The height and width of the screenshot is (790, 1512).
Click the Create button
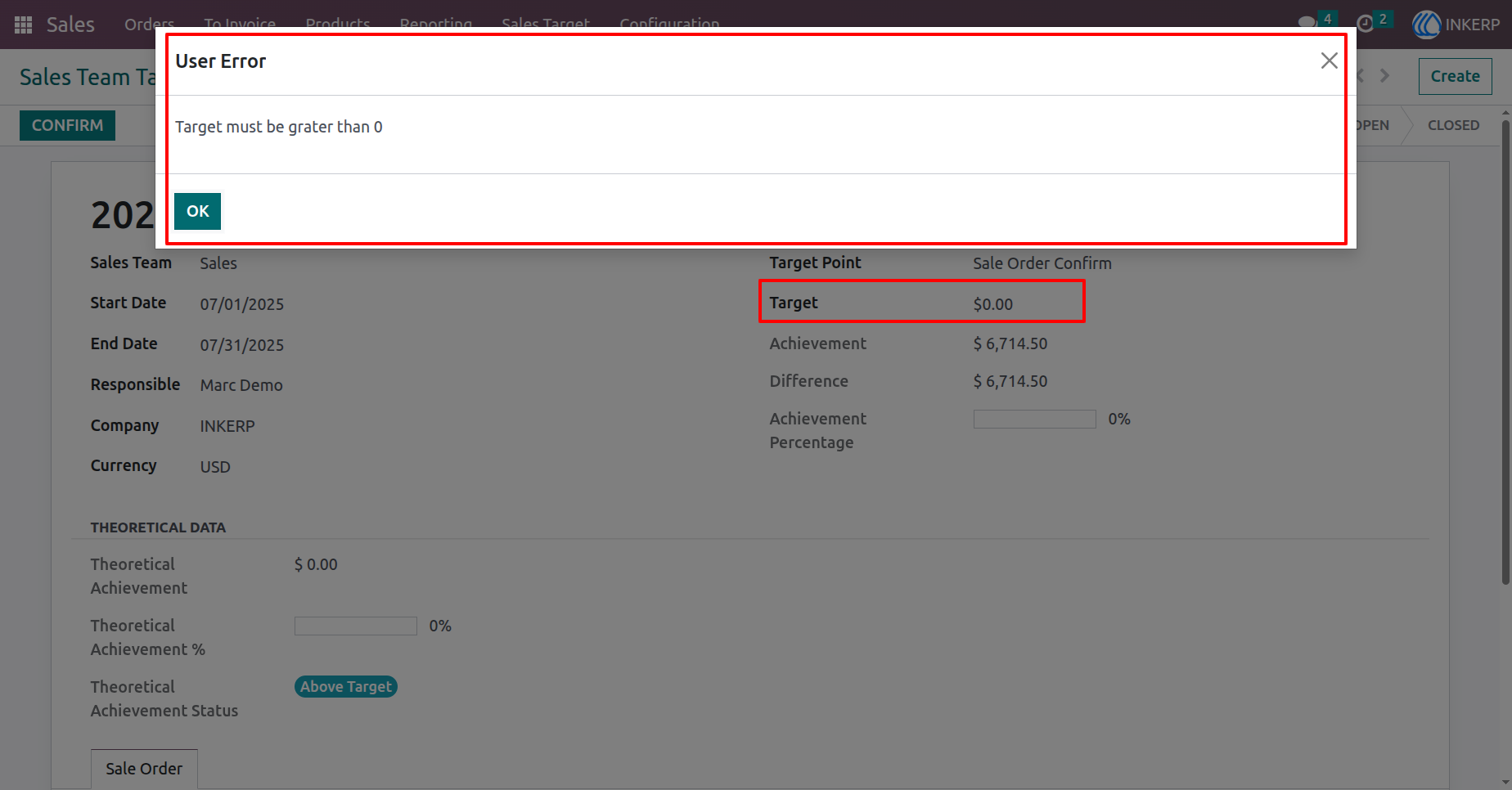click(1455, 76)
